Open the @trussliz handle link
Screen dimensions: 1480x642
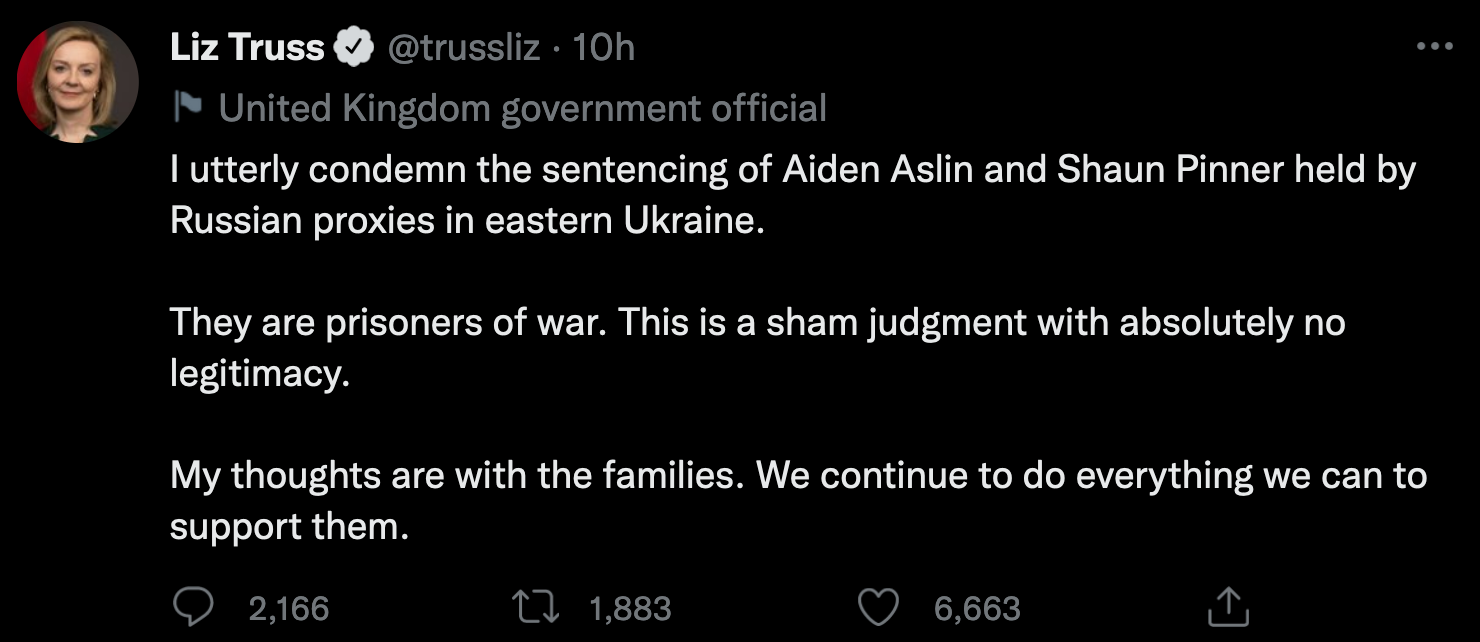[x=463, y=47]
